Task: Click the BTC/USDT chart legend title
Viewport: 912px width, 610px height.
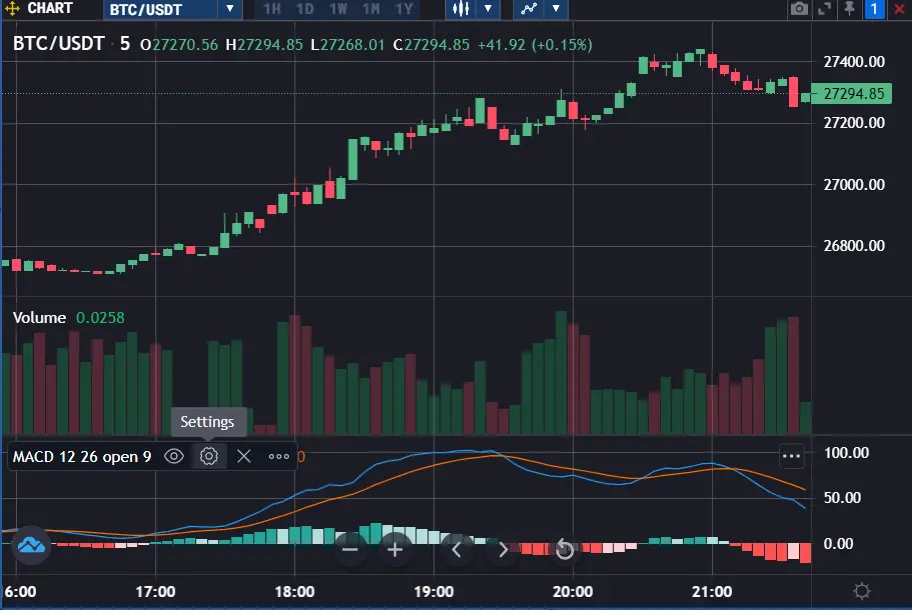Action: [x=59, y=44]
